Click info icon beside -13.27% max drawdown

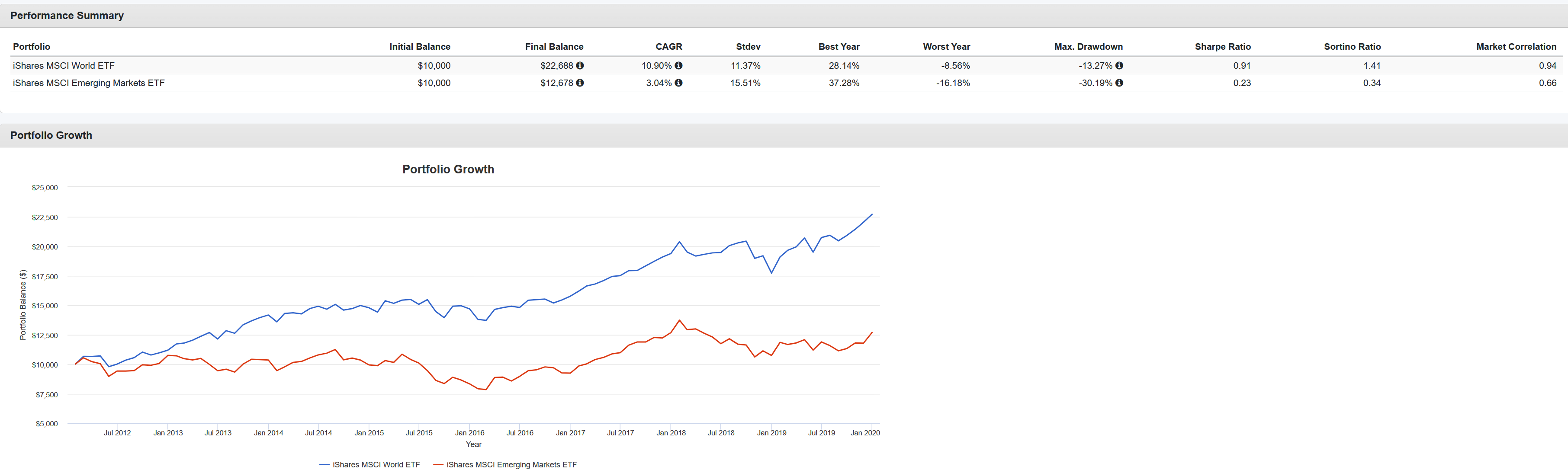point(1119,66)
